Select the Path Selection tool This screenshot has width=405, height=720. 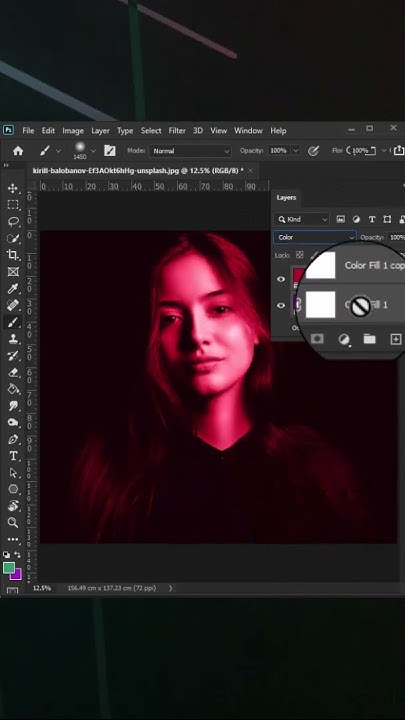tap(13, 472)
